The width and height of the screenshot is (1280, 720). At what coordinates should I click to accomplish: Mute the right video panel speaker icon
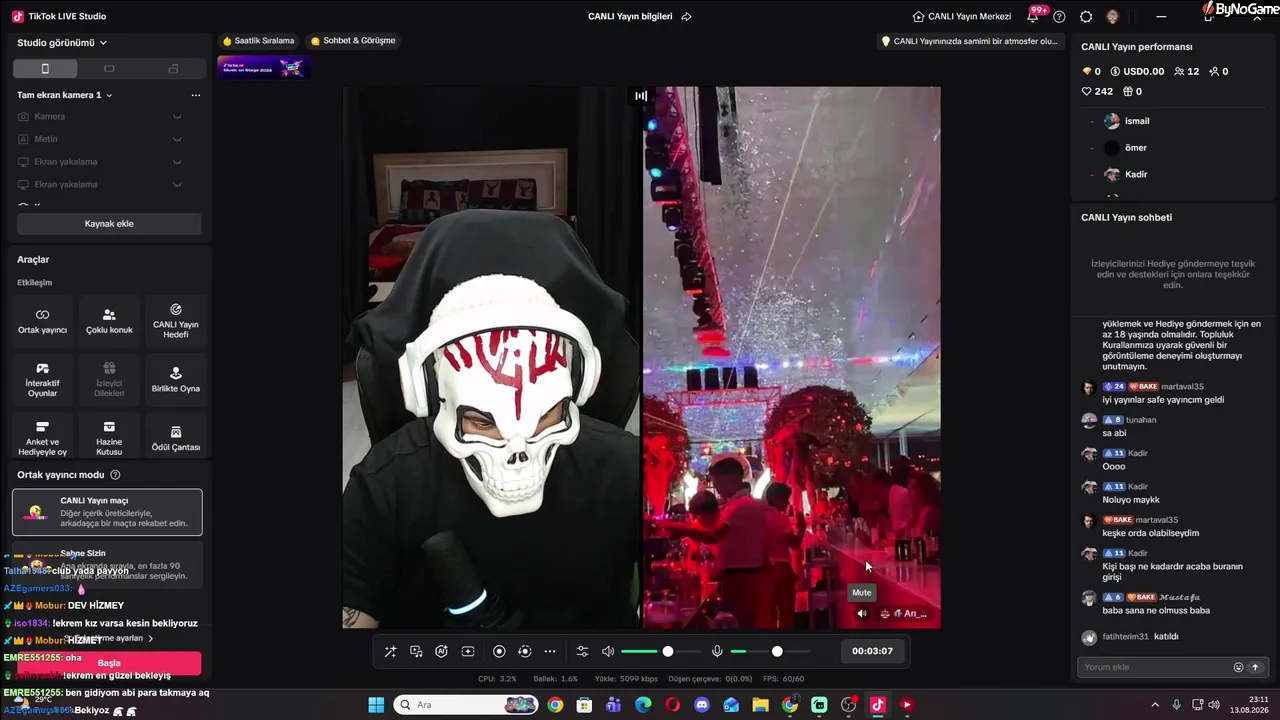(x=862, y=613)
